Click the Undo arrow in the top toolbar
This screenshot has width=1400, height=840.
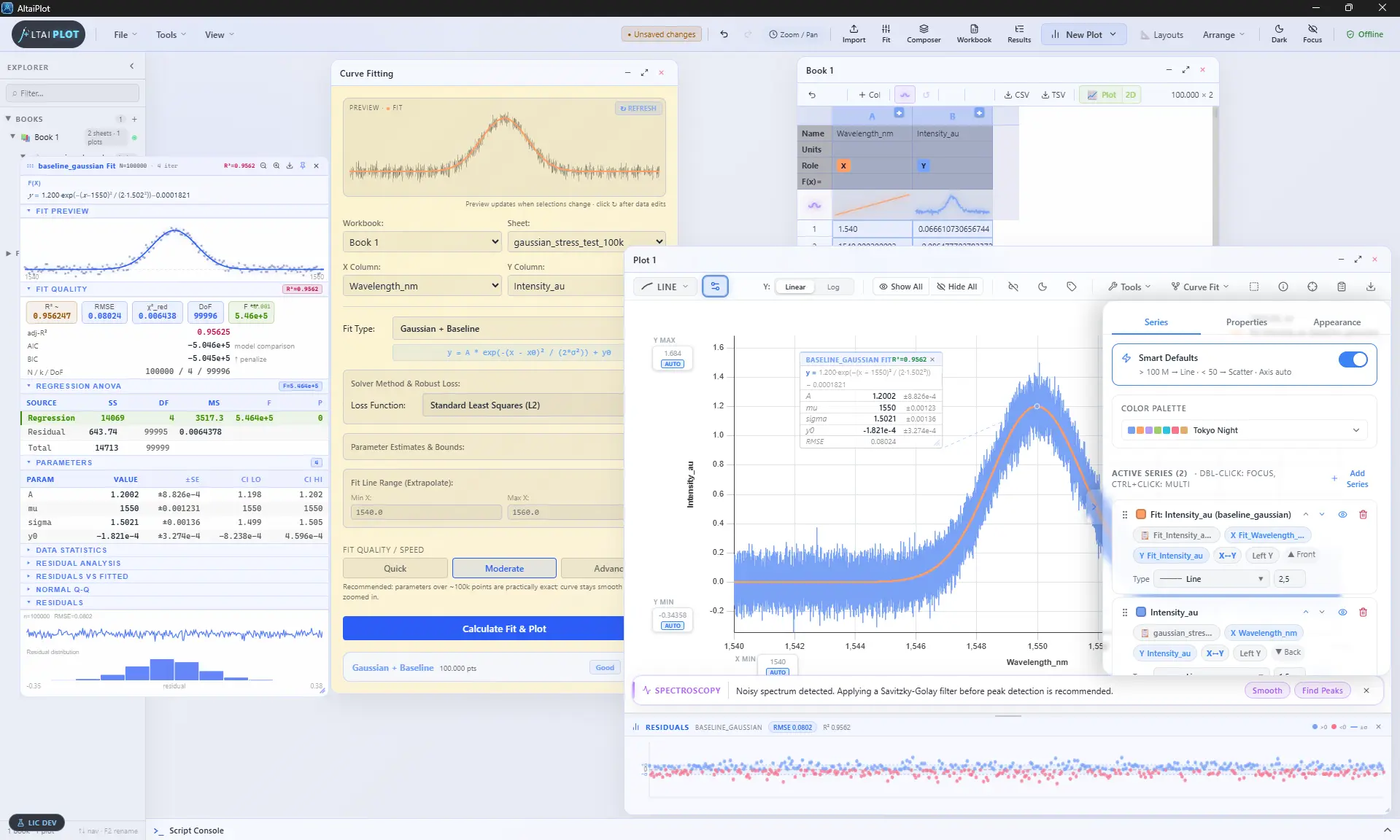click(724, 34)
